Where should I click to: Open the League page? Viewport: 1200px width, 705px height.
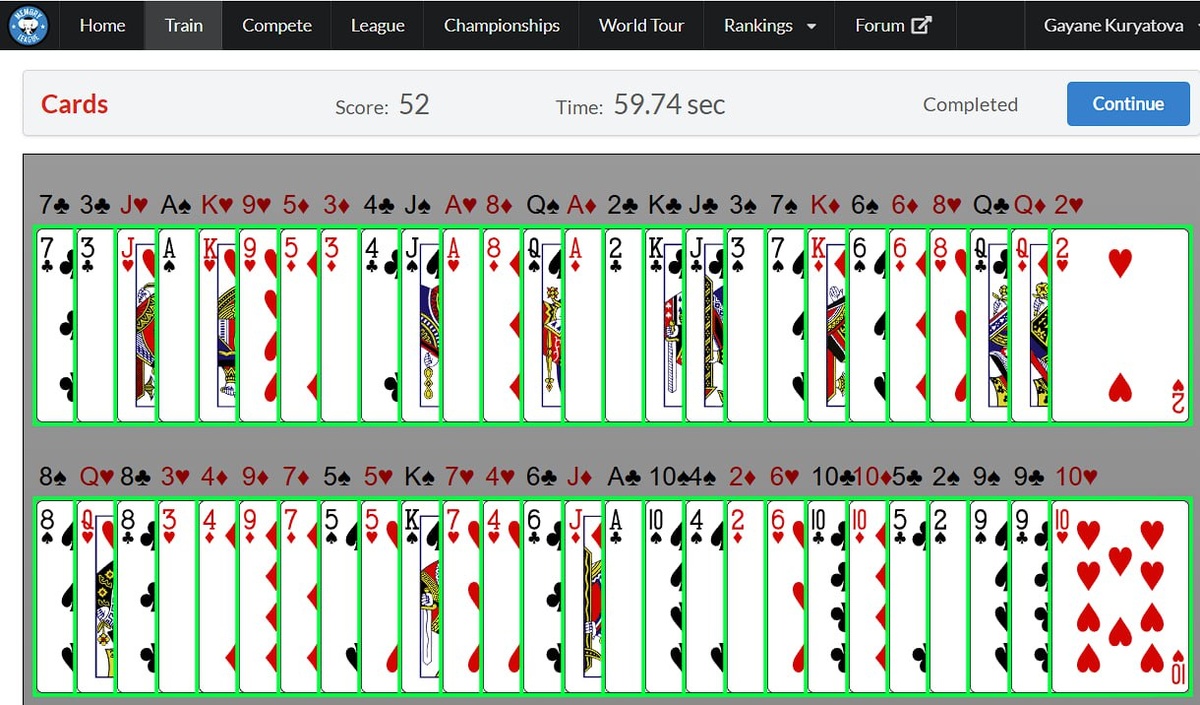pos(378,25)
